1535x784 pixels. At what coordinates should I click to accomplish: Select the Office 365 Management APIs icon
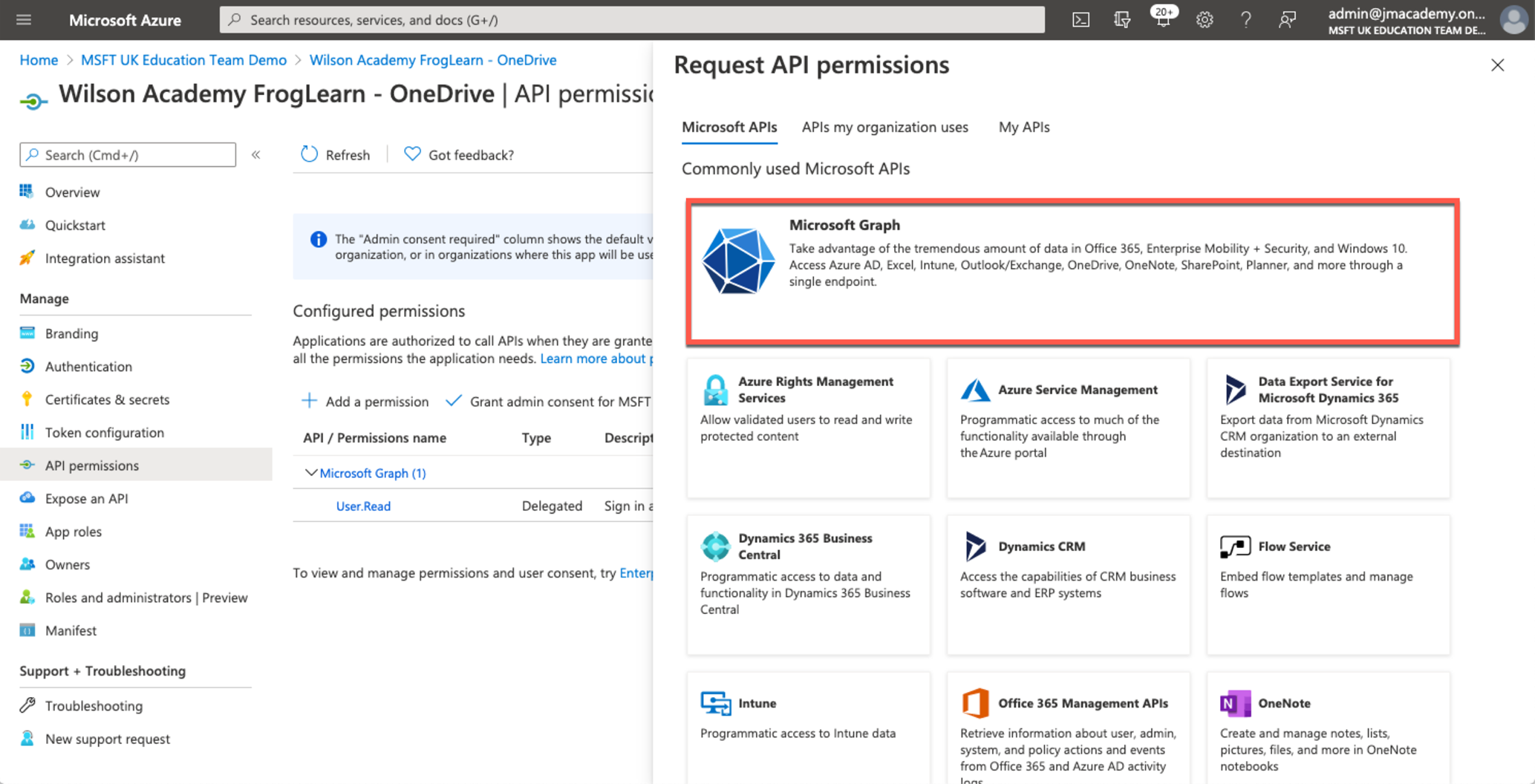(975, 703)
